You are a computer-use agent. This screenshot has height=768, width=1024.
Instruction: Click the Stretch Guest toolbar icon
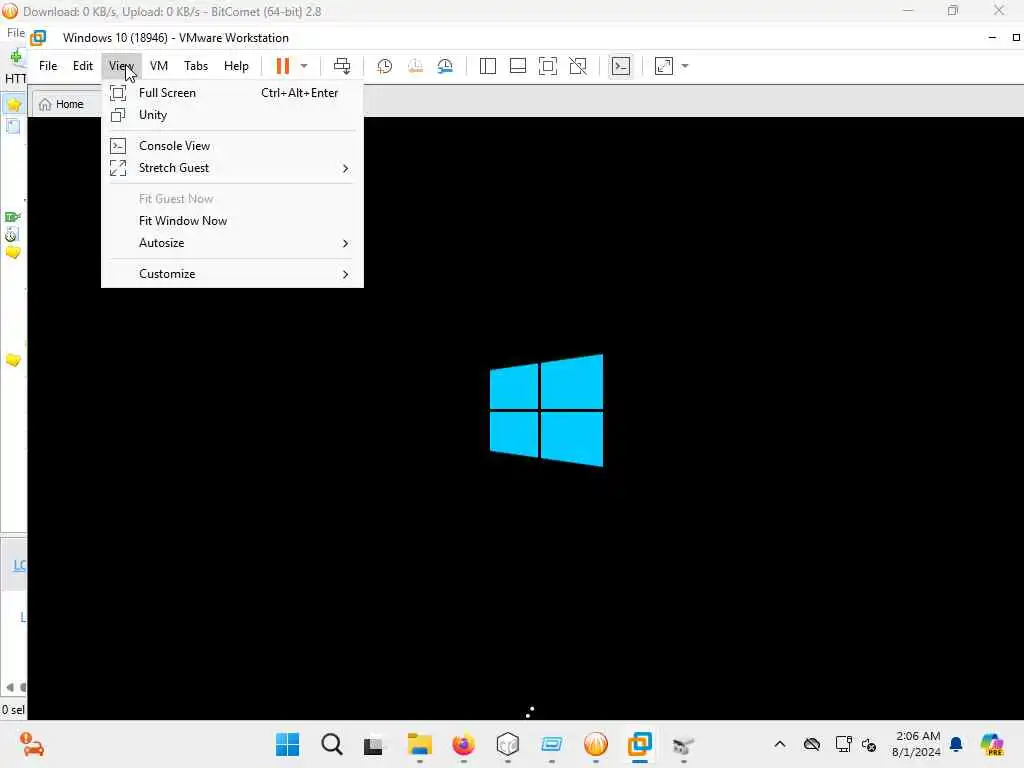click(x=664, y=66)
